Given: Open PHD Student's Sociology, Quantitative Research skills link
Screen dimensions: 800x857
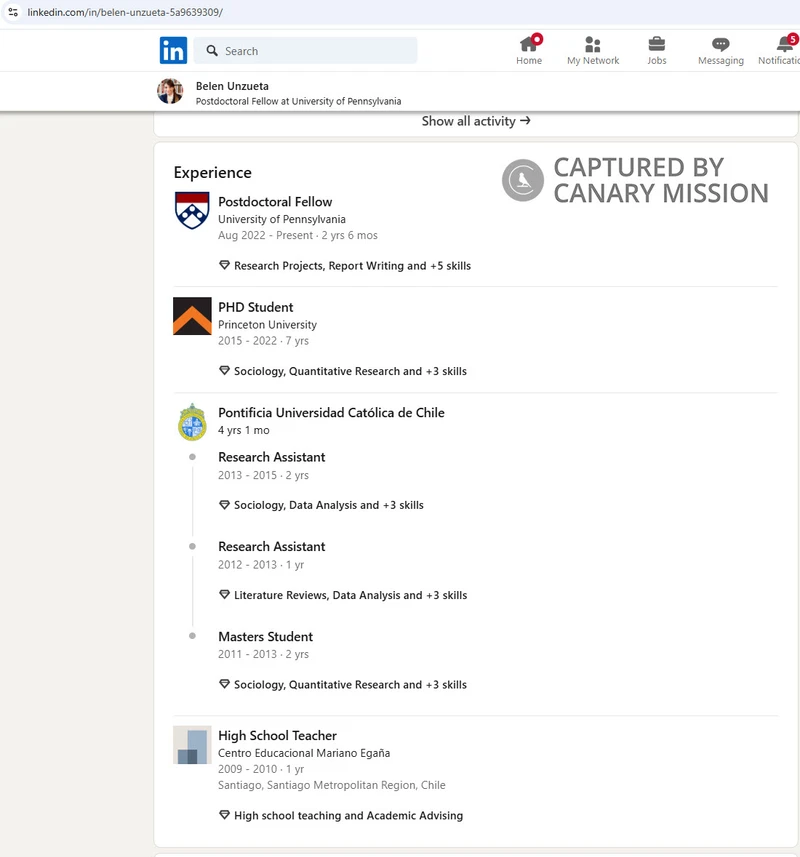Looking at the screenshot, I should pos(350,371).
